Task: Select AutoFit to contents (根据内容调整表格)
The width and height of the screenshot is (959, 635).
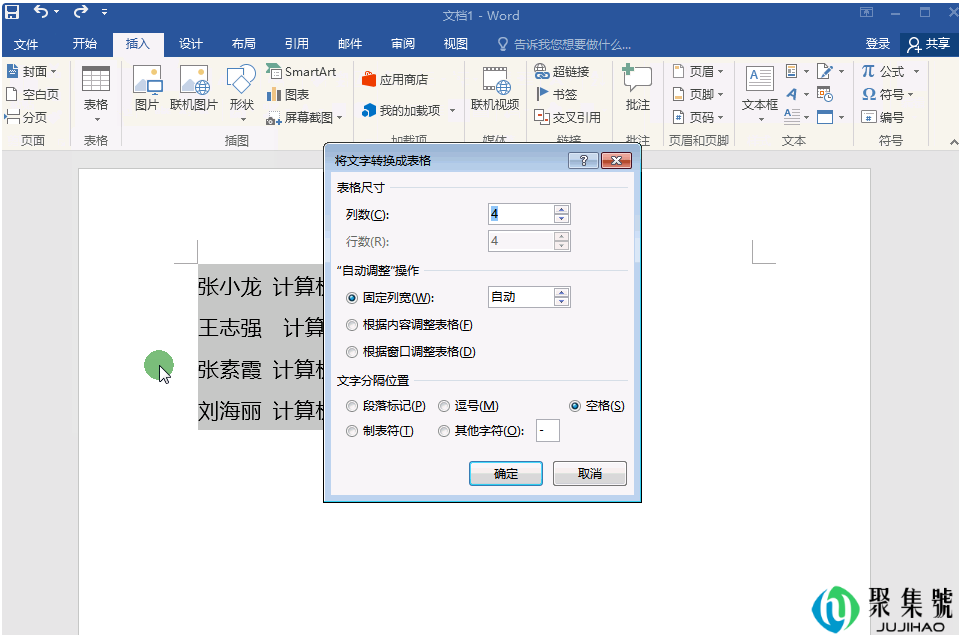Action: click(x=409, y=325)
